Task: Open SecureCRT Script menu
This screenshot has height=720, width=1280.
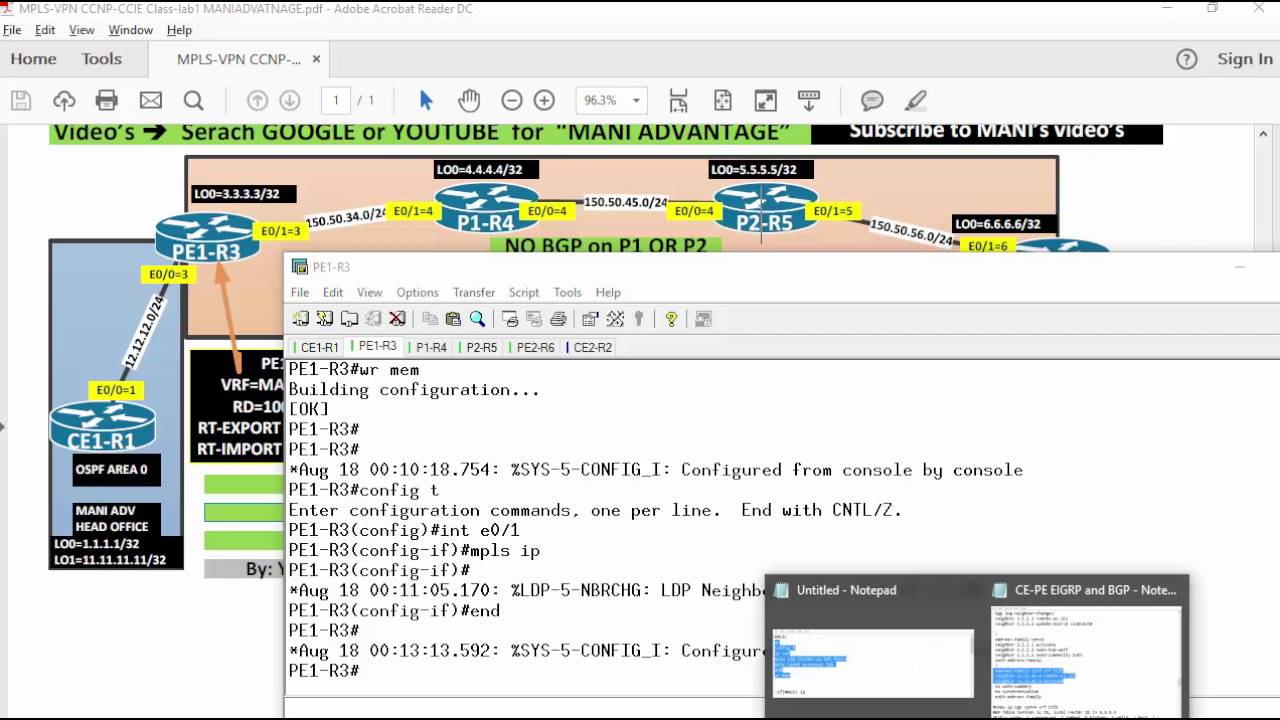Action: tap(524, 292)
